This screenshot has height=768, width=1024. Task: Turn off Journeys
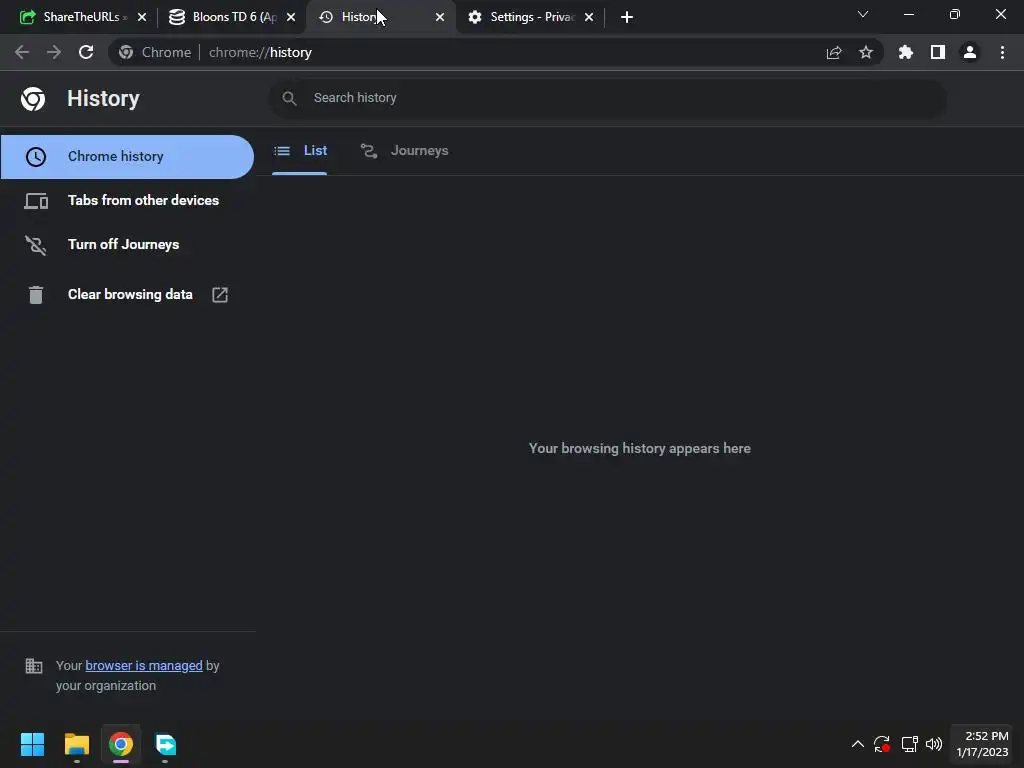point(127,244)
